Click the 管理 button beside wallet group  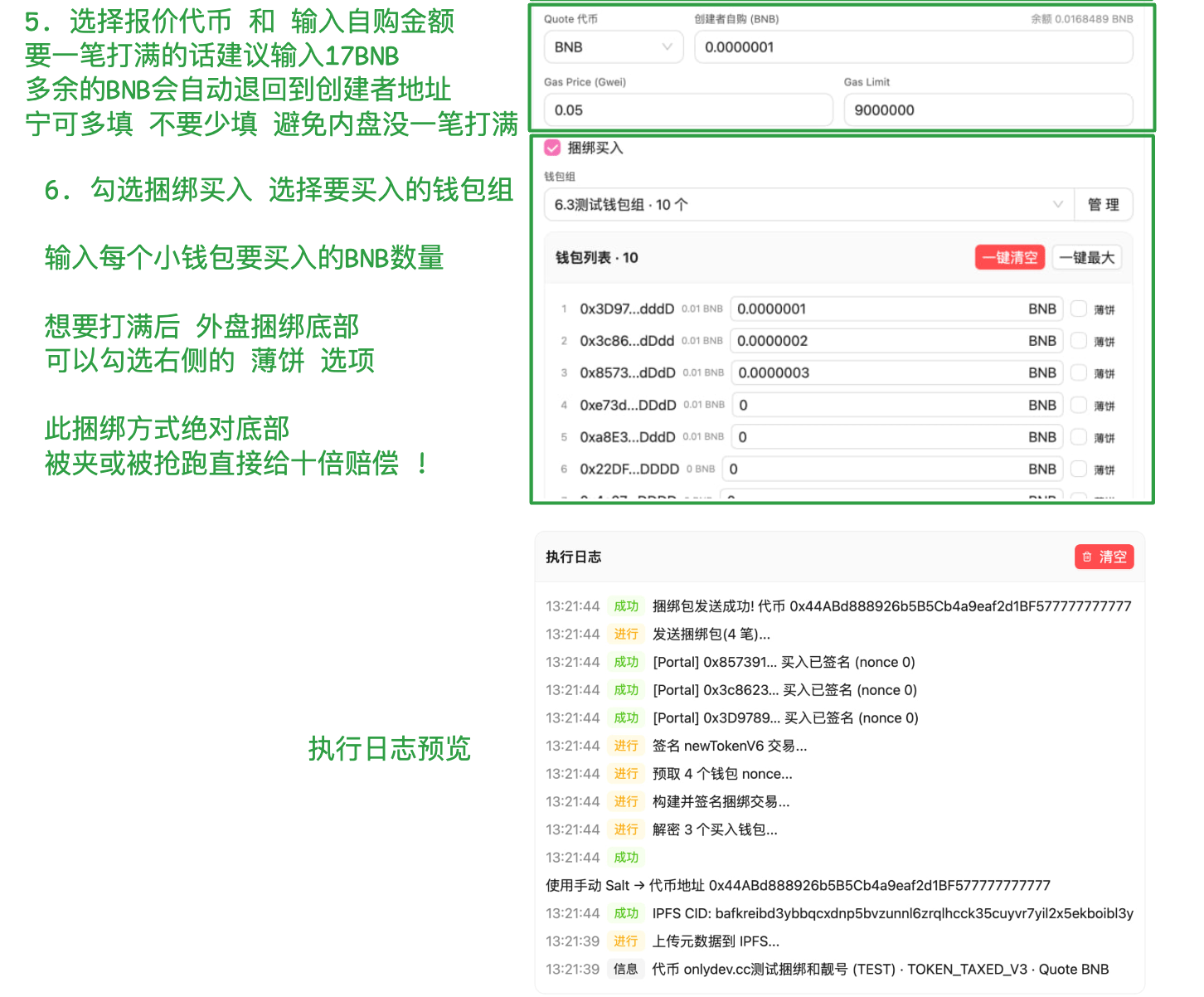(x=1103, y=205)
